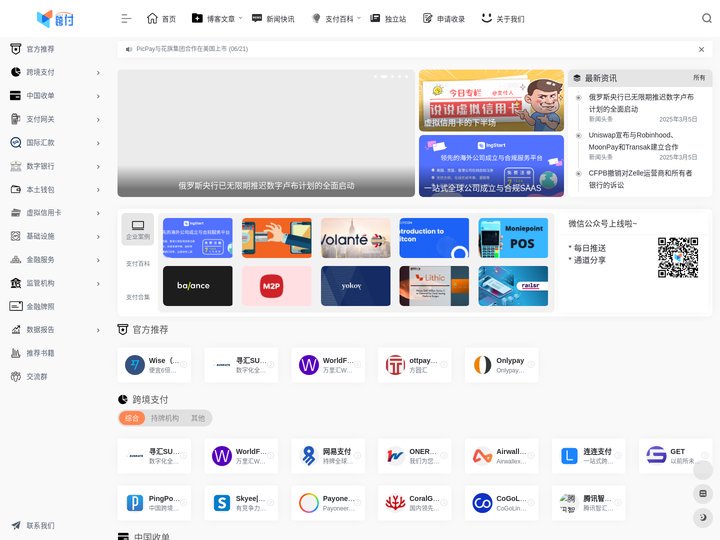Click the site logo
The width and height of the screenshot is (720, 540).
55,19
